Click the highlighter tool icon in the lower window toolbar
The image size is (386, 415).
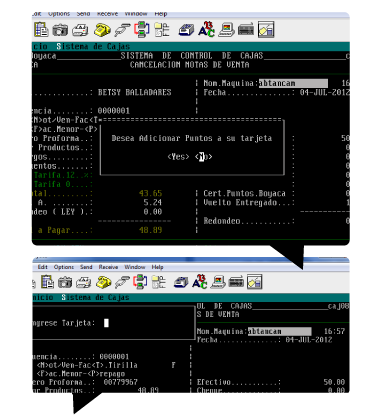tap(255, 282)
